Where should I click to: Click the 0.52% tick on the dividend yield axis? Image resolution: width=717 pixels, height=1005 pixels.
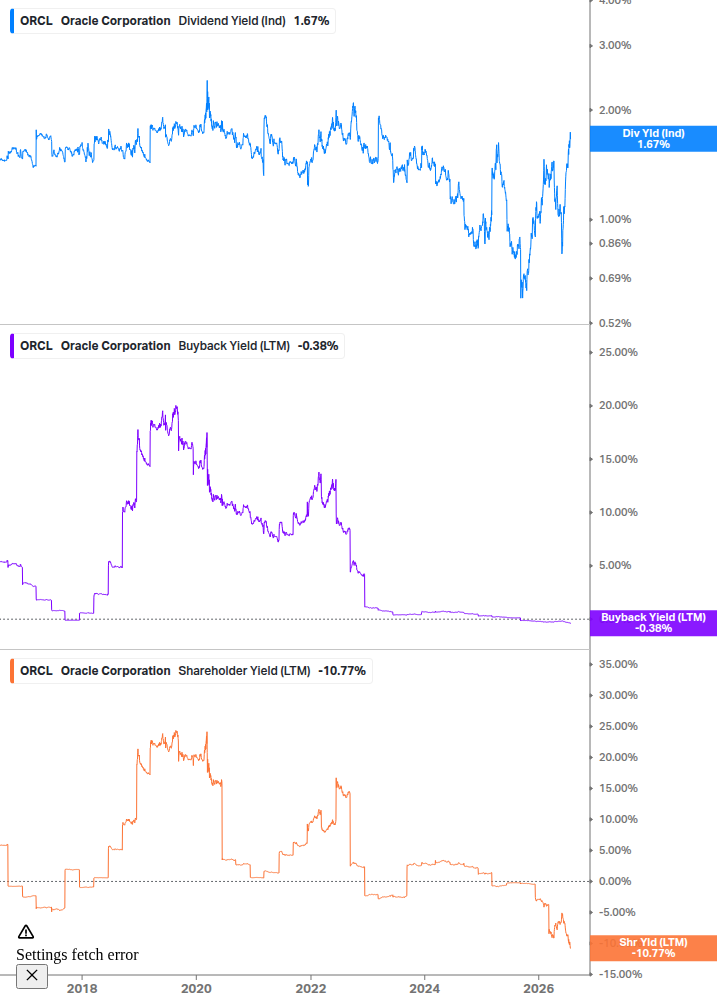tap(615, 324)
